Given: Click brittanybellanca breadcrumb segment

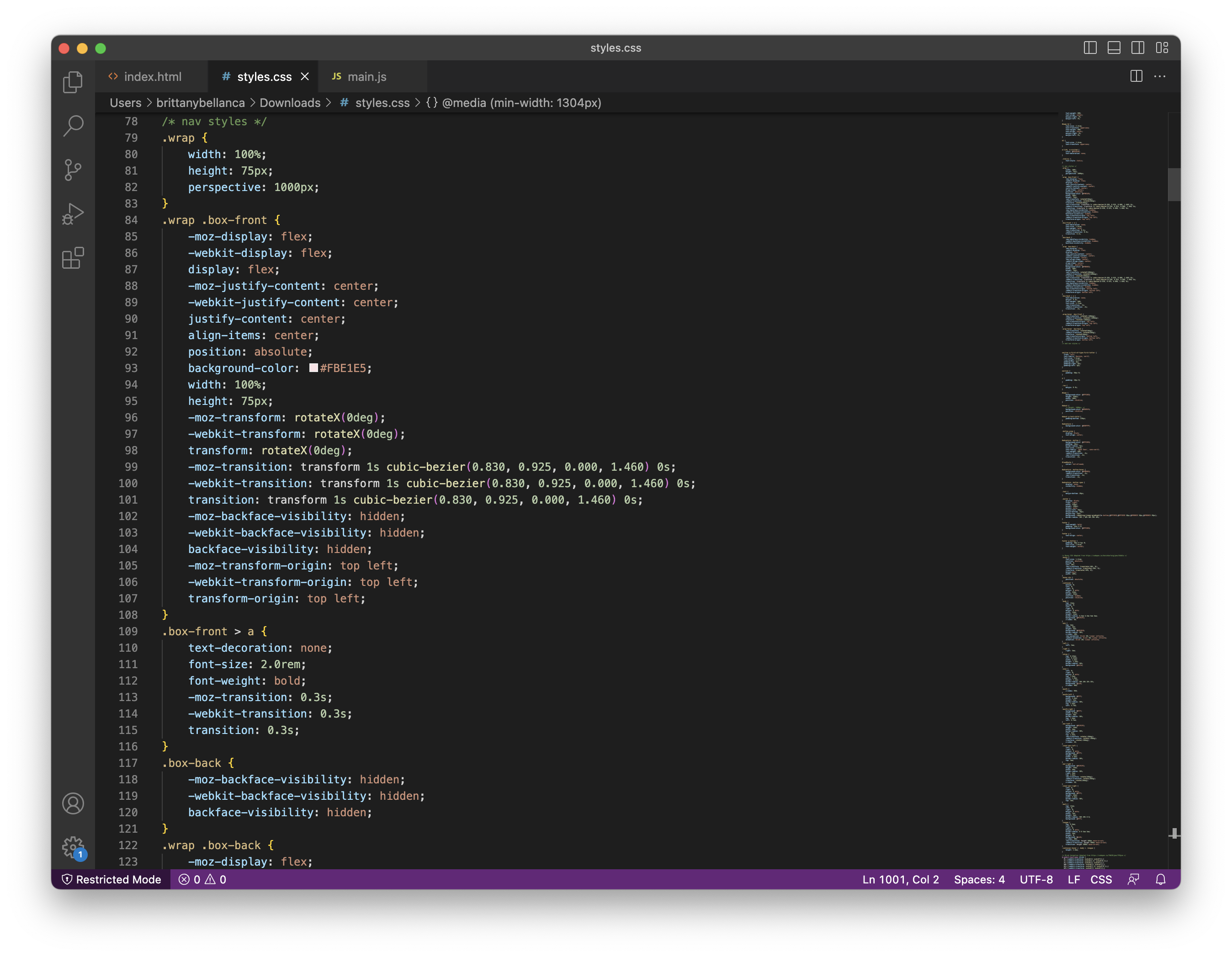Looking at the screenshot, I should click(200, 103).
